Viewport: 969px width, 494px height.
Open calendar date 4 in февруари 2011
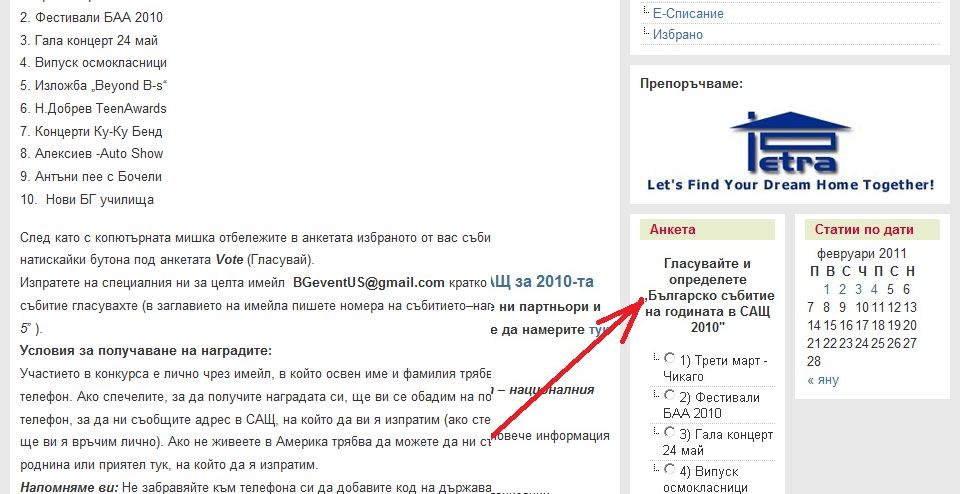point(873,290)
